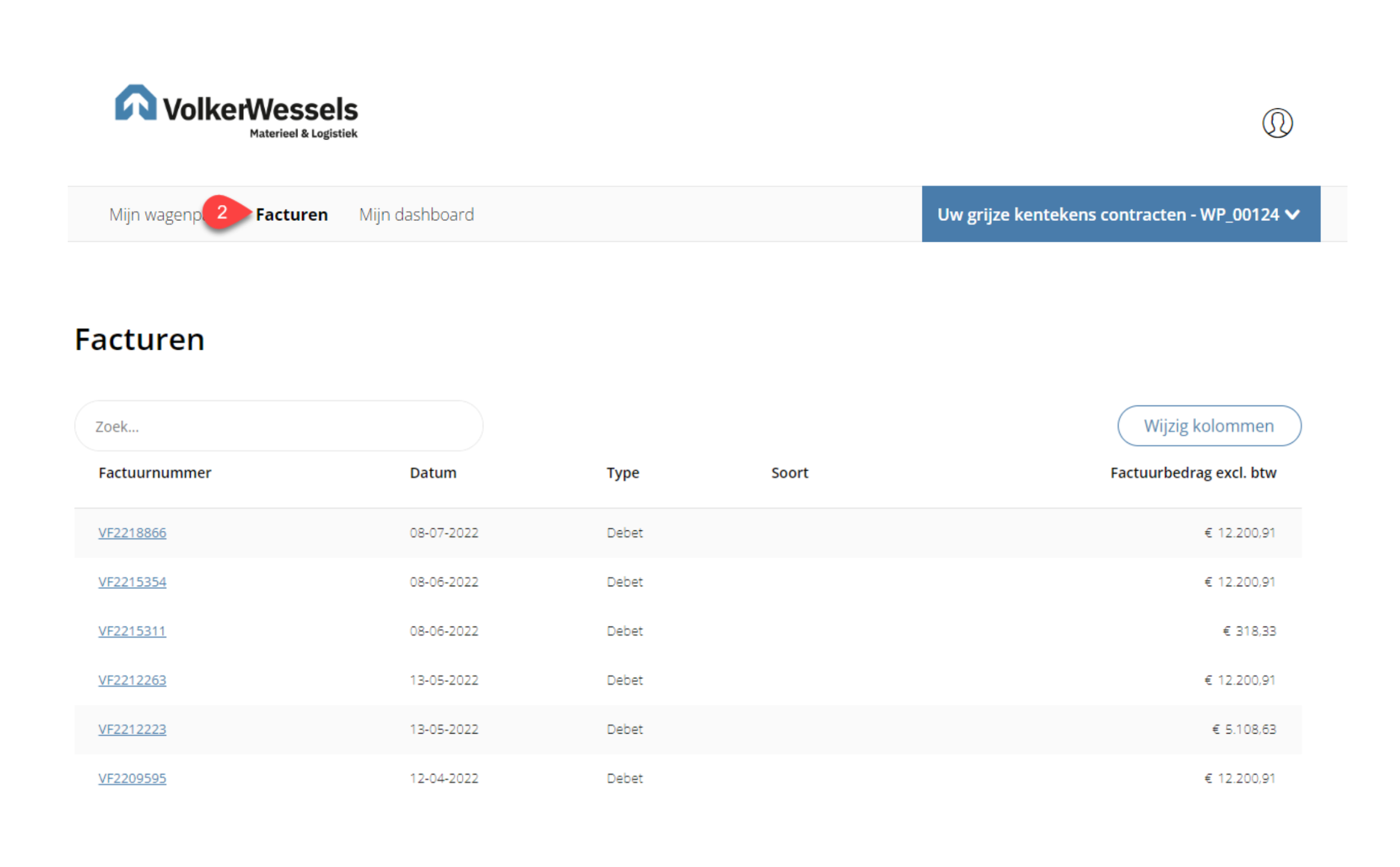Click the € 12.200,91 amount for VF2209595

[1240, 778]
